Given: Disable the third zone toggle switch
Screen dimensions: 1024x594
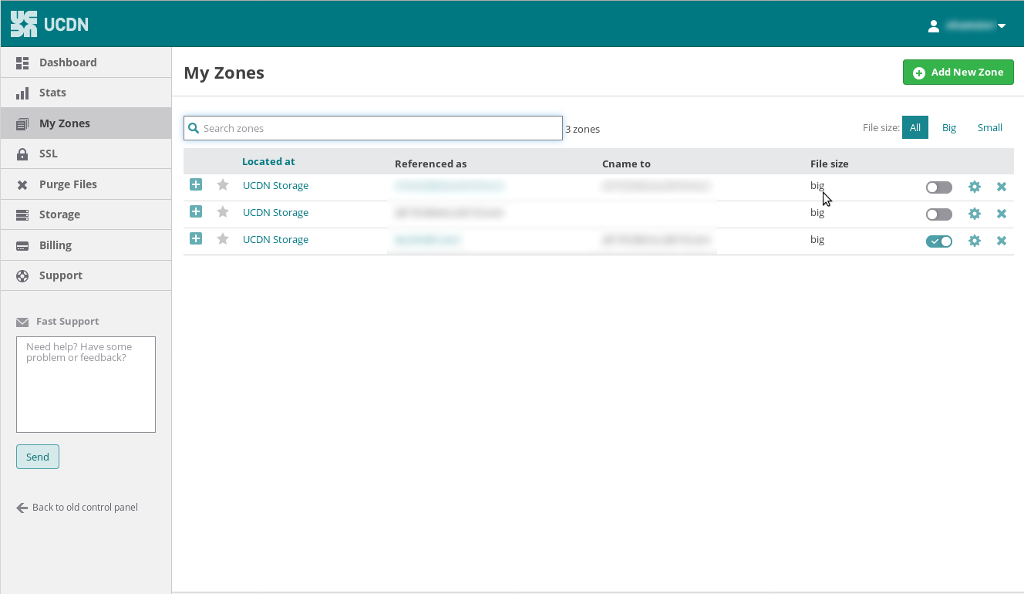Looking at the screenshot, I should [938, 241].
